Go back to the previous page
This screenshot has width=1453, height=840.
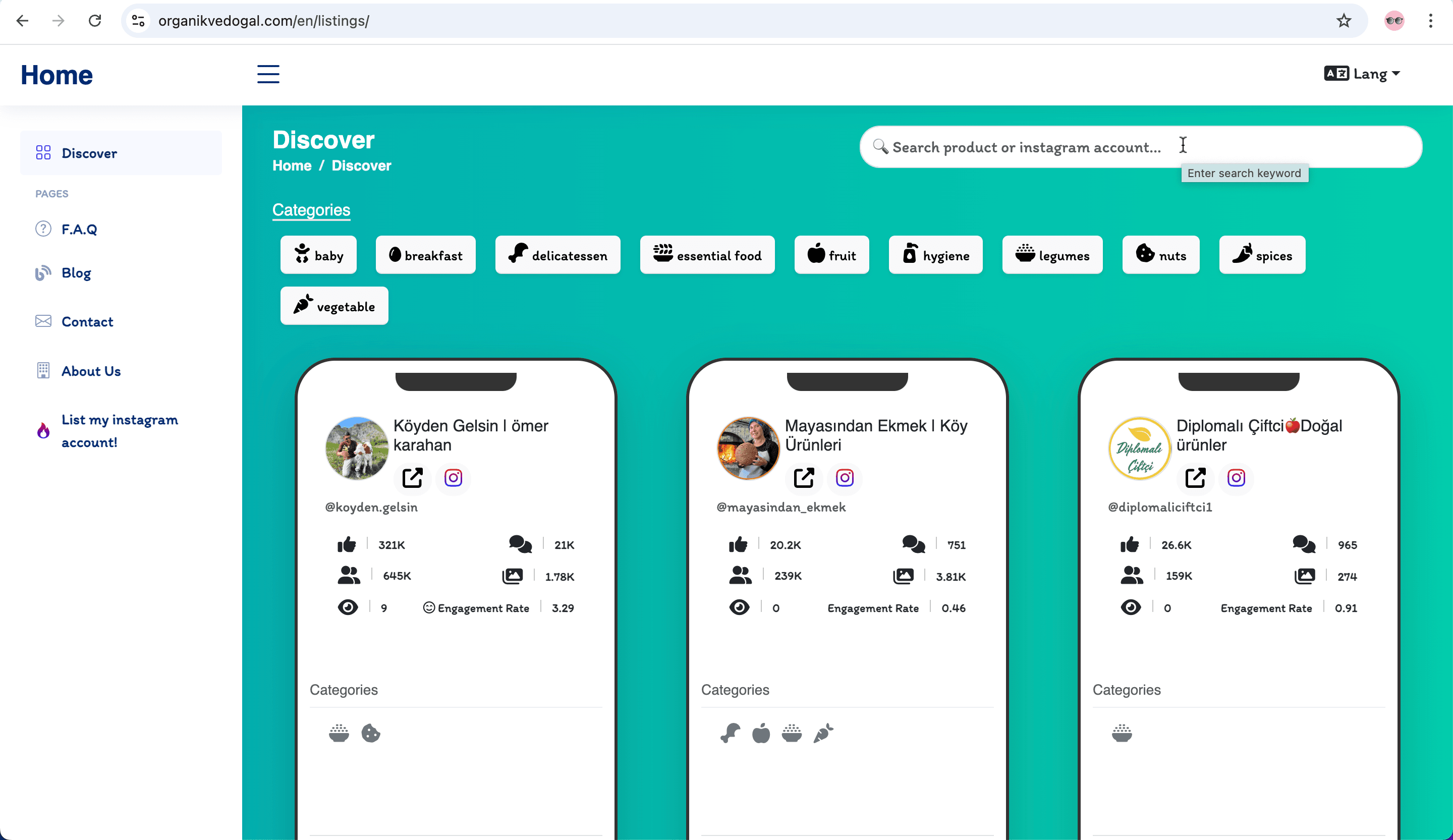pos(22,21)
